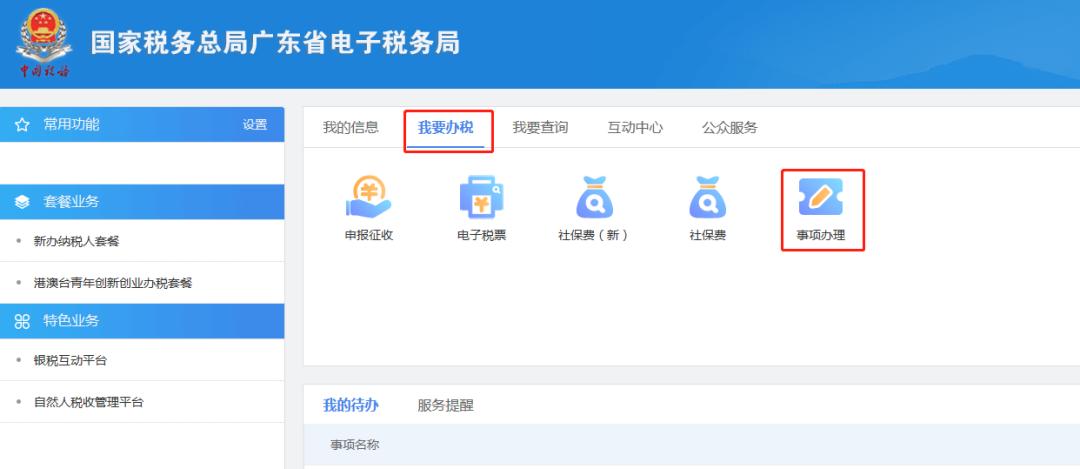Click the national tax emblem logo
The height and width of the screenshot is (469, 1080).
click(x=44, y=43)
